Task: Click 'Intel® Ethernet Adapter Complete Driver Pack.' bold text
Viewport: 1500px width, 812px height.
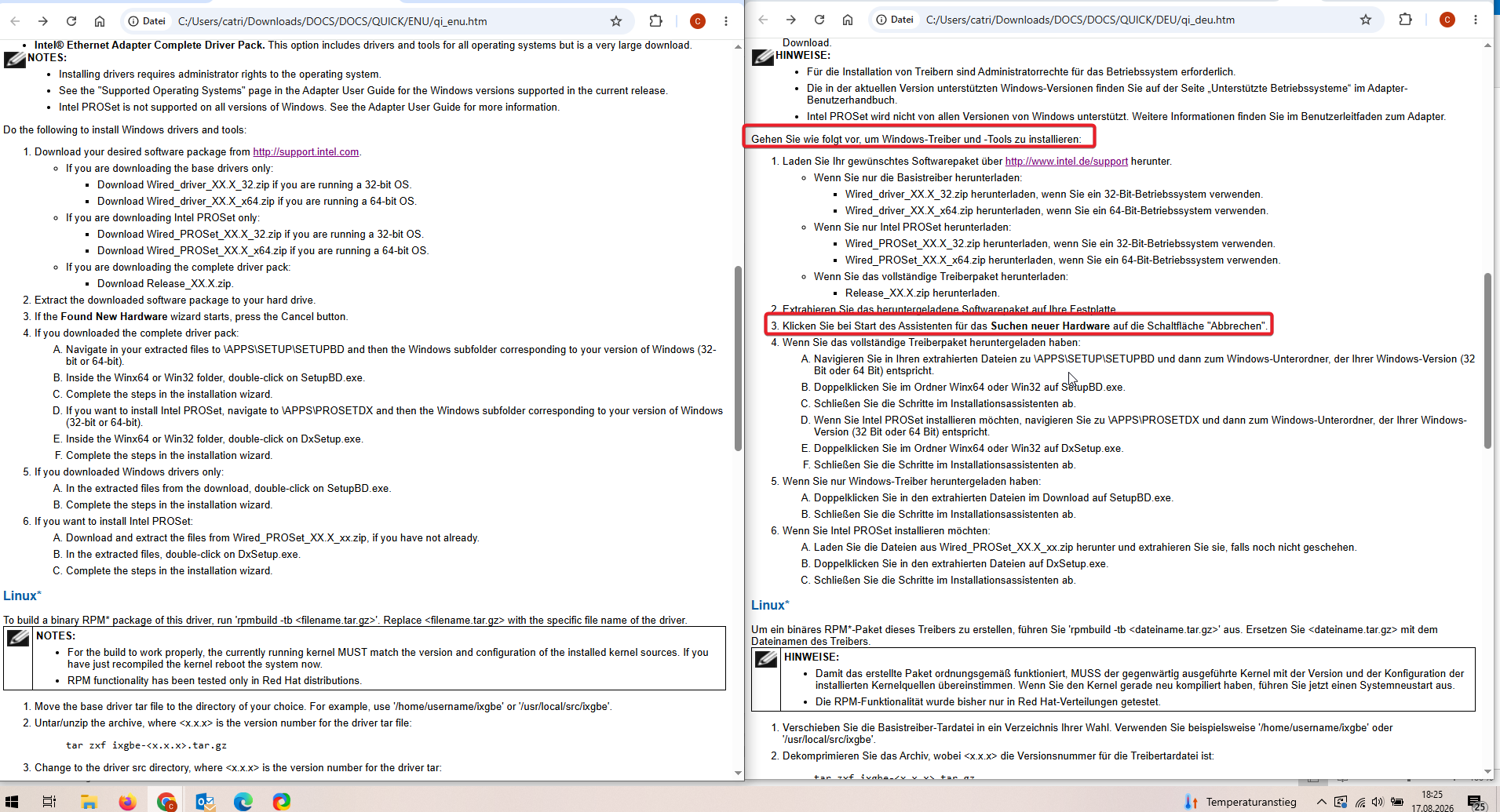Action: [149, 45]
